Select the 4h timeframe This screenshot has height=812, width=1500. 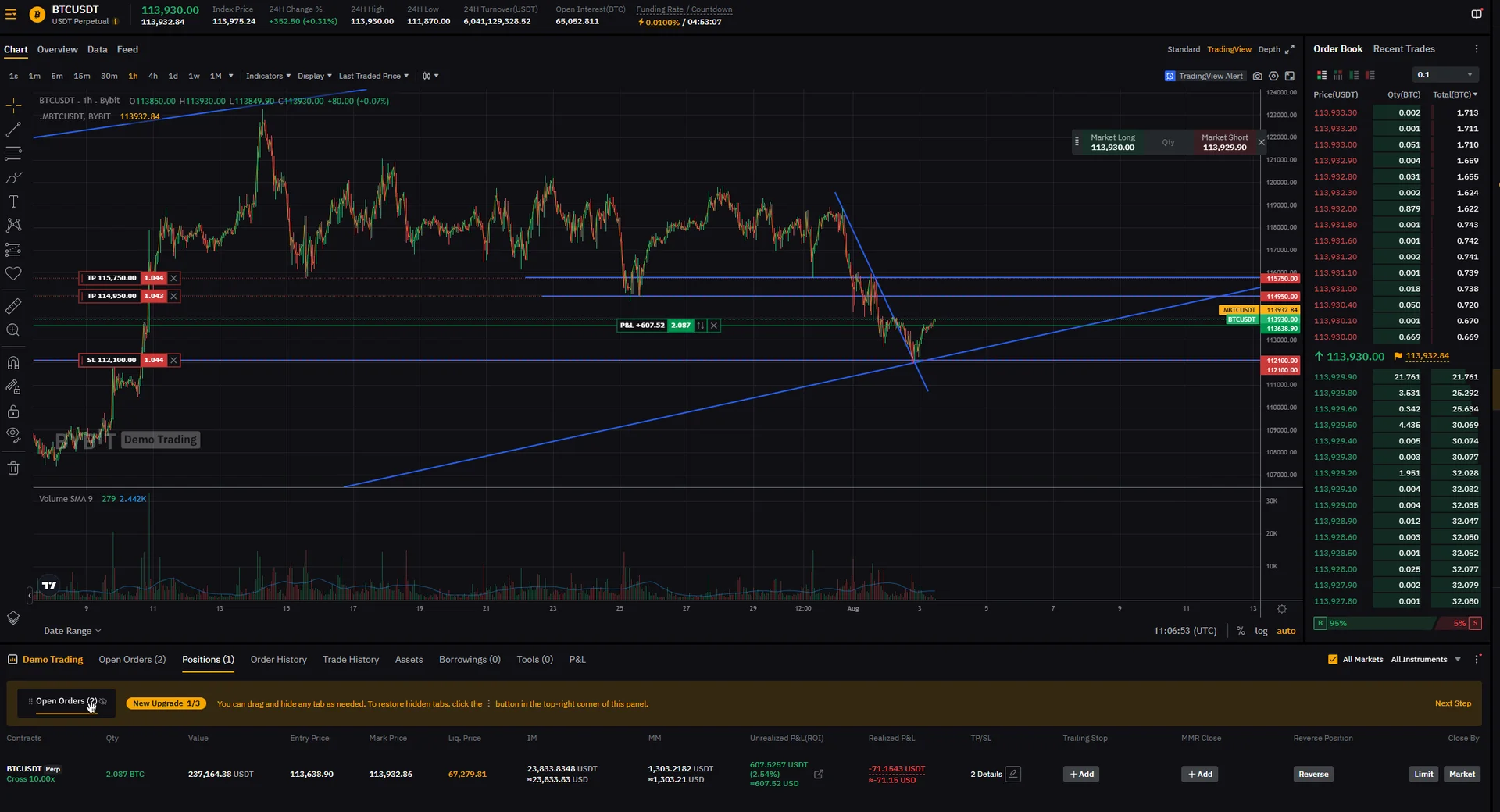153,76
